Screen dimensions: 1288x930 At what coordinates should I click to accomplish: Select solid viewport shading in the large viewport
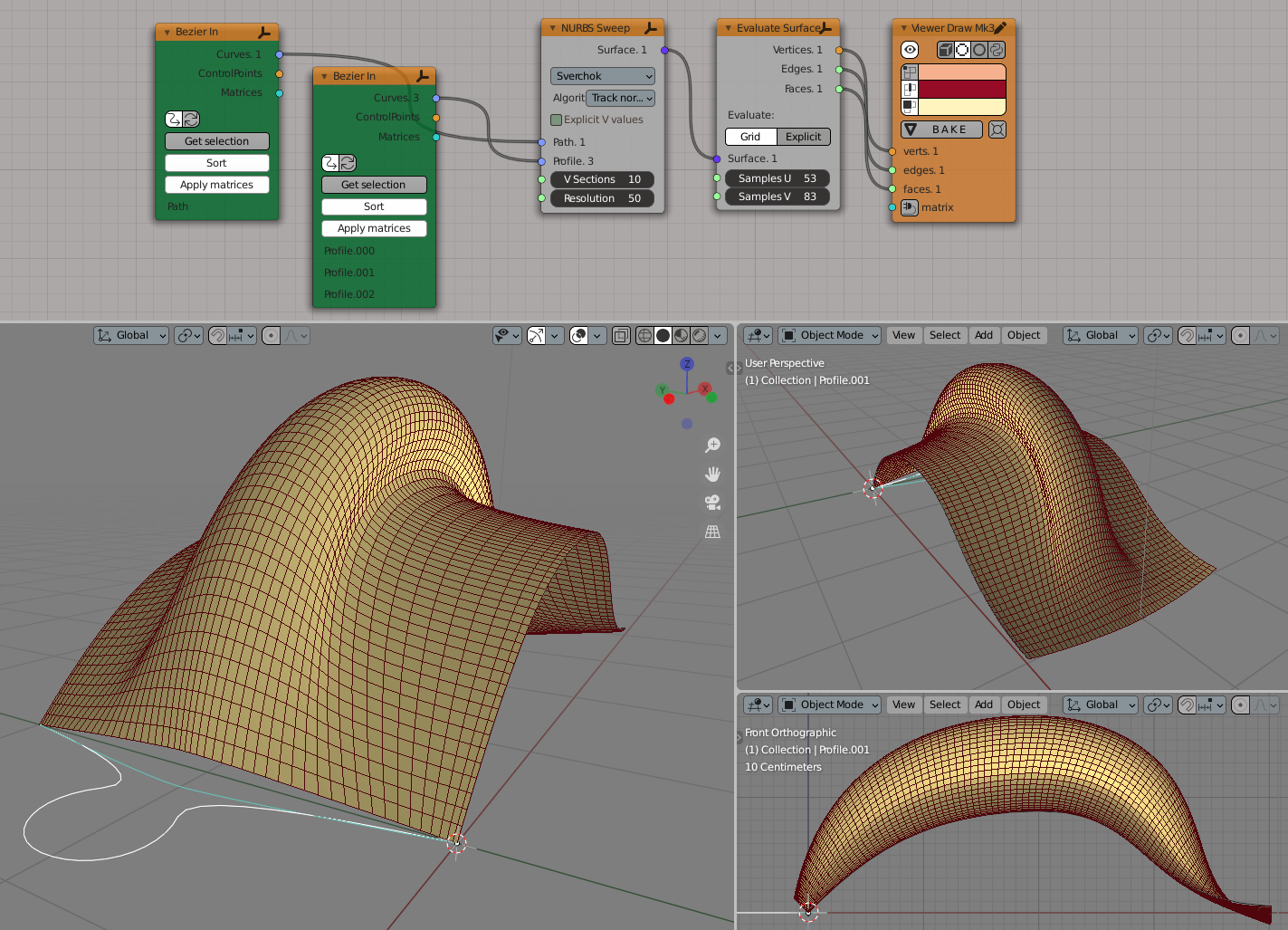(663, 335)
